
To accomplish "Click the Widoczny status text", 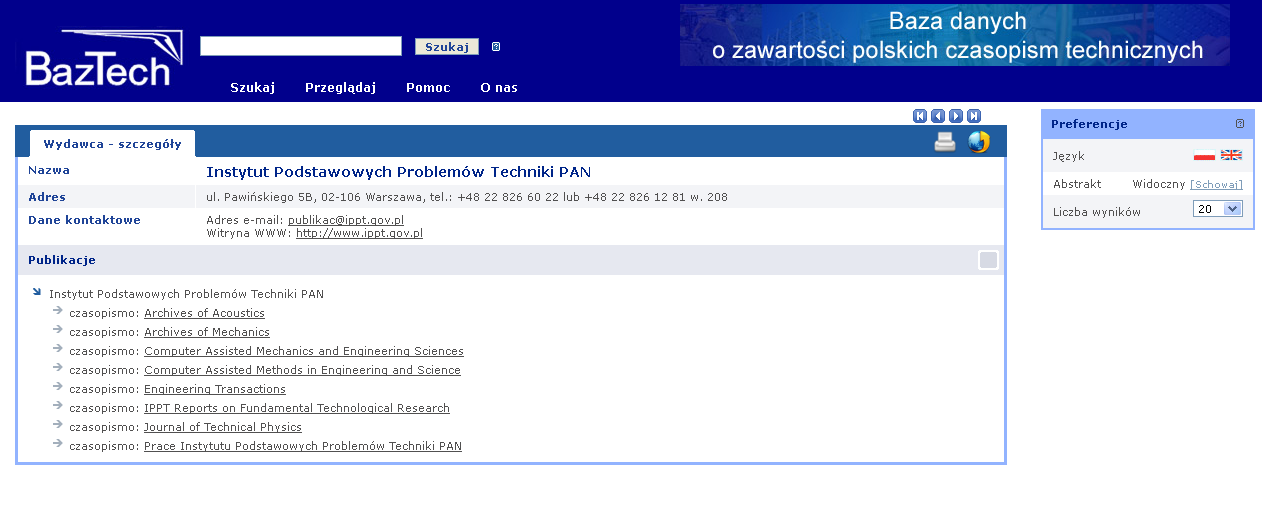I will (1158, 184).
